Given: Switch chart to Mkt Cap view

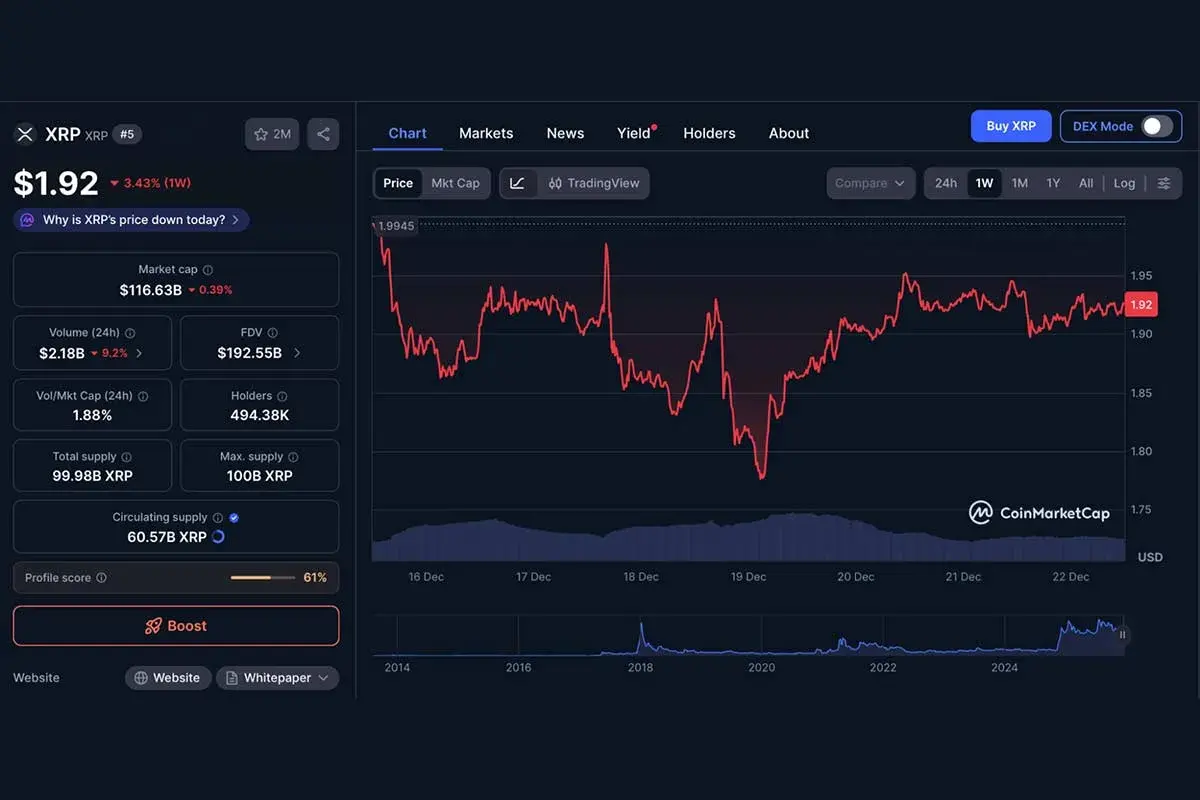Looking at the screenshot, I should (455, 183).
